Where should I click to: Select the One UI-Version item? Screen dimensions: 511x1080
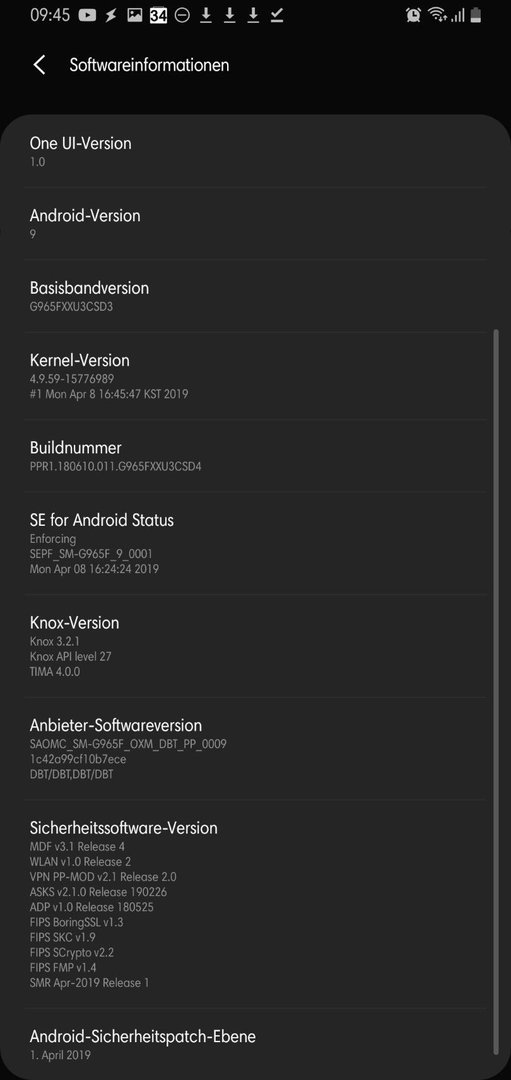click(x=256, y=152)
